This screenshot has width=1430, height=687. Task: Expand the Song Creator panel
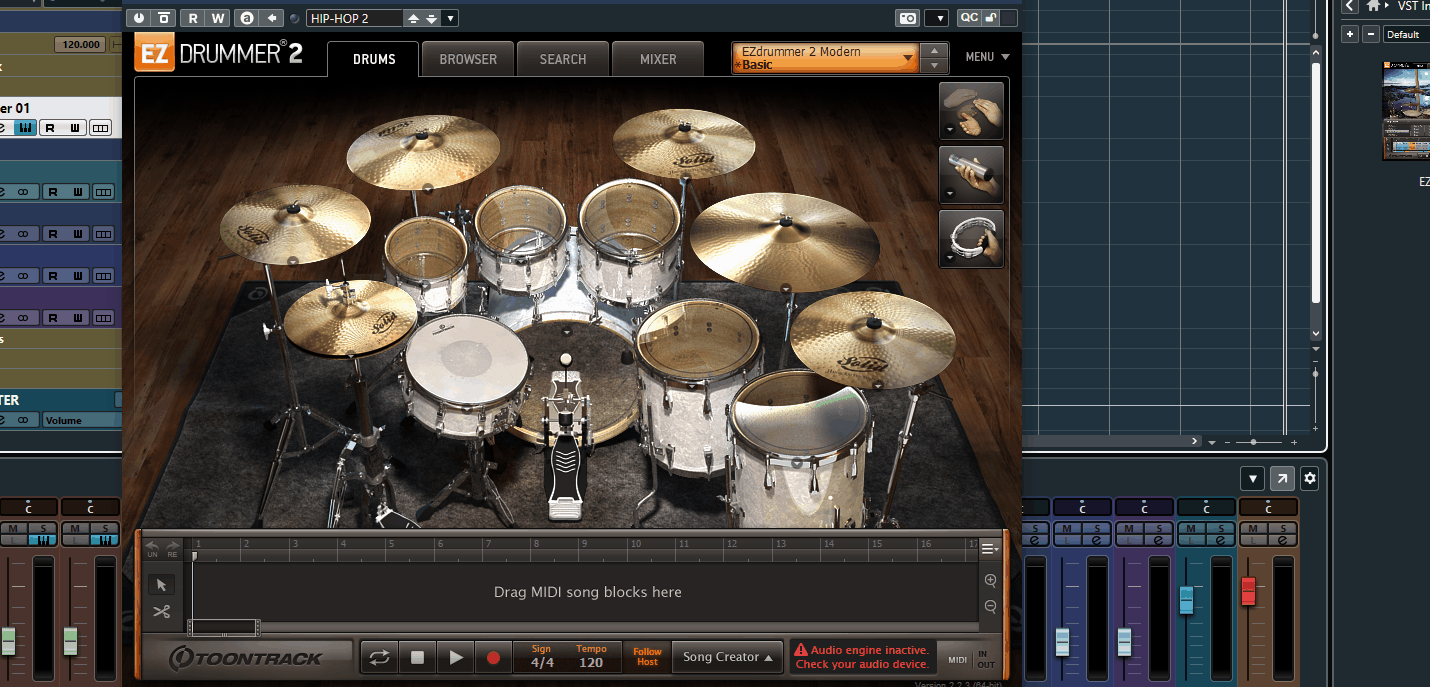point(726,657)
